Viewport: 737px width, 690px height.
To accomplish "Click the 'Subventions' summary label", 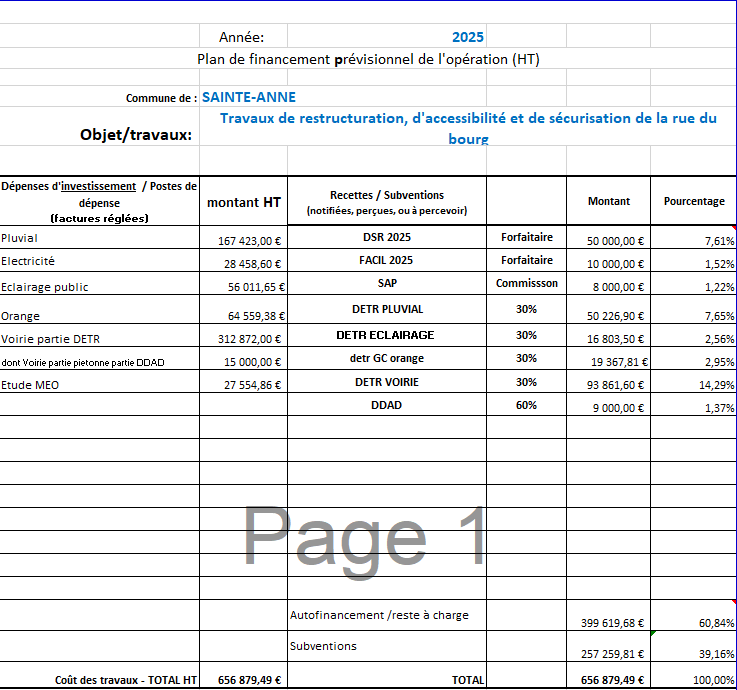I will click(323, 646).
